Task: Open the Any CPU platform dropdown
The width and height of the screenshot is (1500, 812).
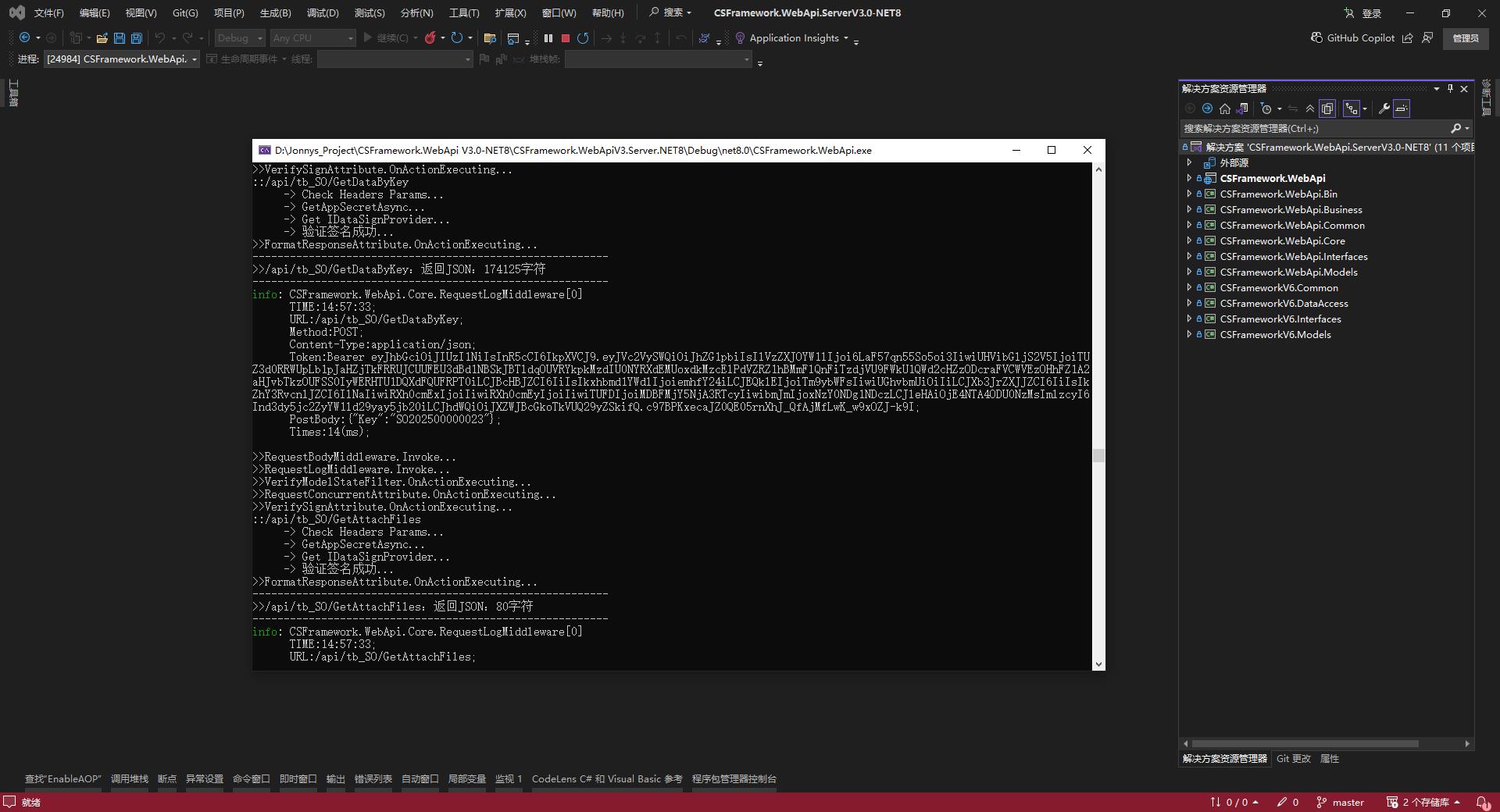Action: [x=349, y=37]
